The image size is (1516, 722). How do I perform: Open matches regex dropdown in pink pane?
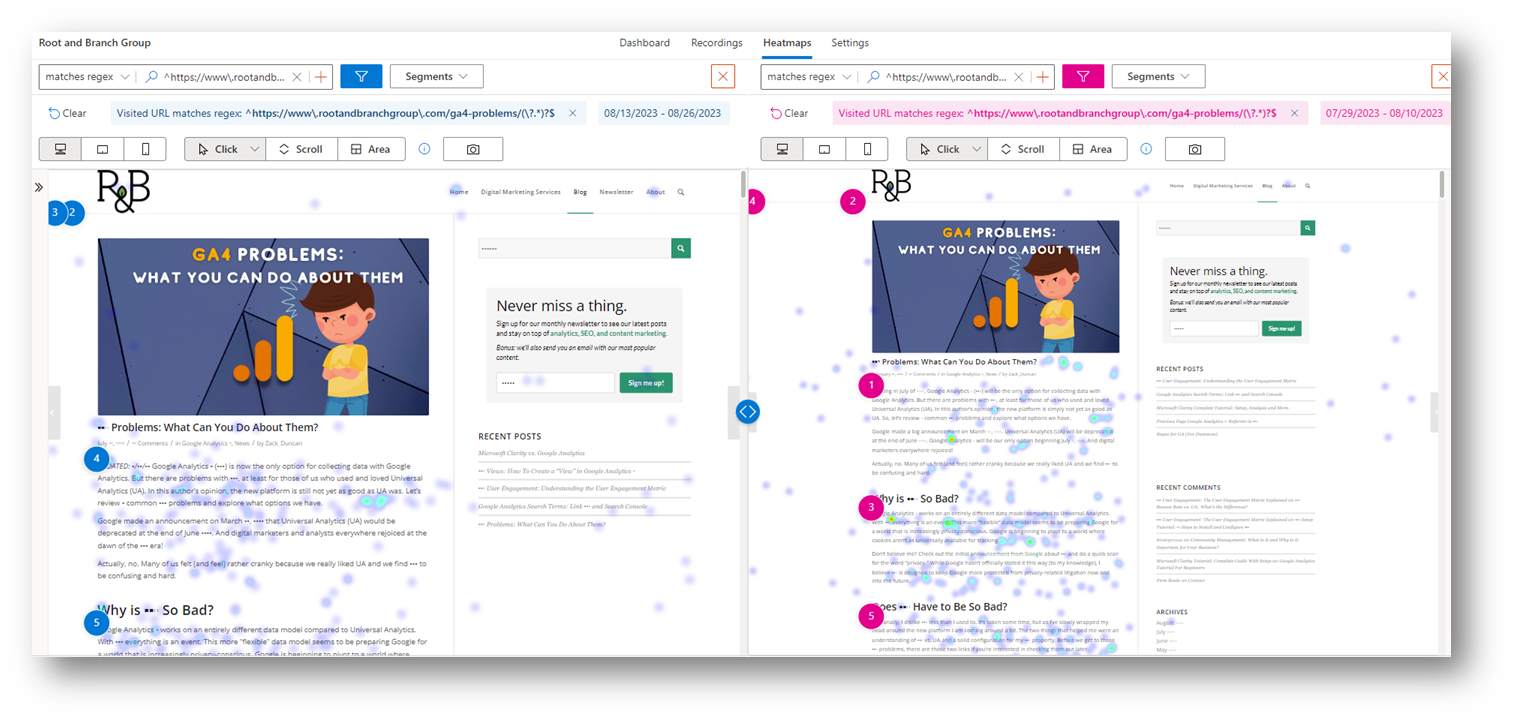click(809, 76)
